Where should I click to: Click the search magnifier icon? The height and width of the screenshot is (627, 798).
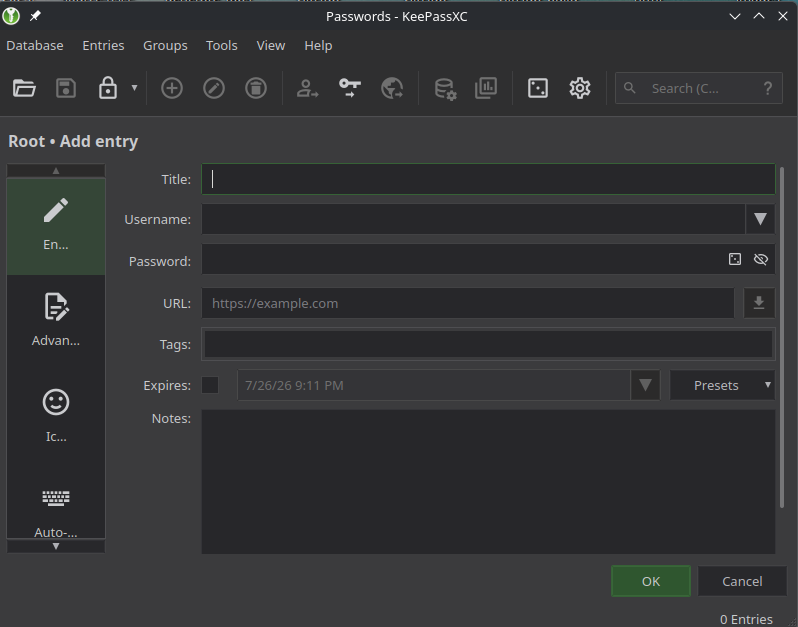tap(630, 88)
